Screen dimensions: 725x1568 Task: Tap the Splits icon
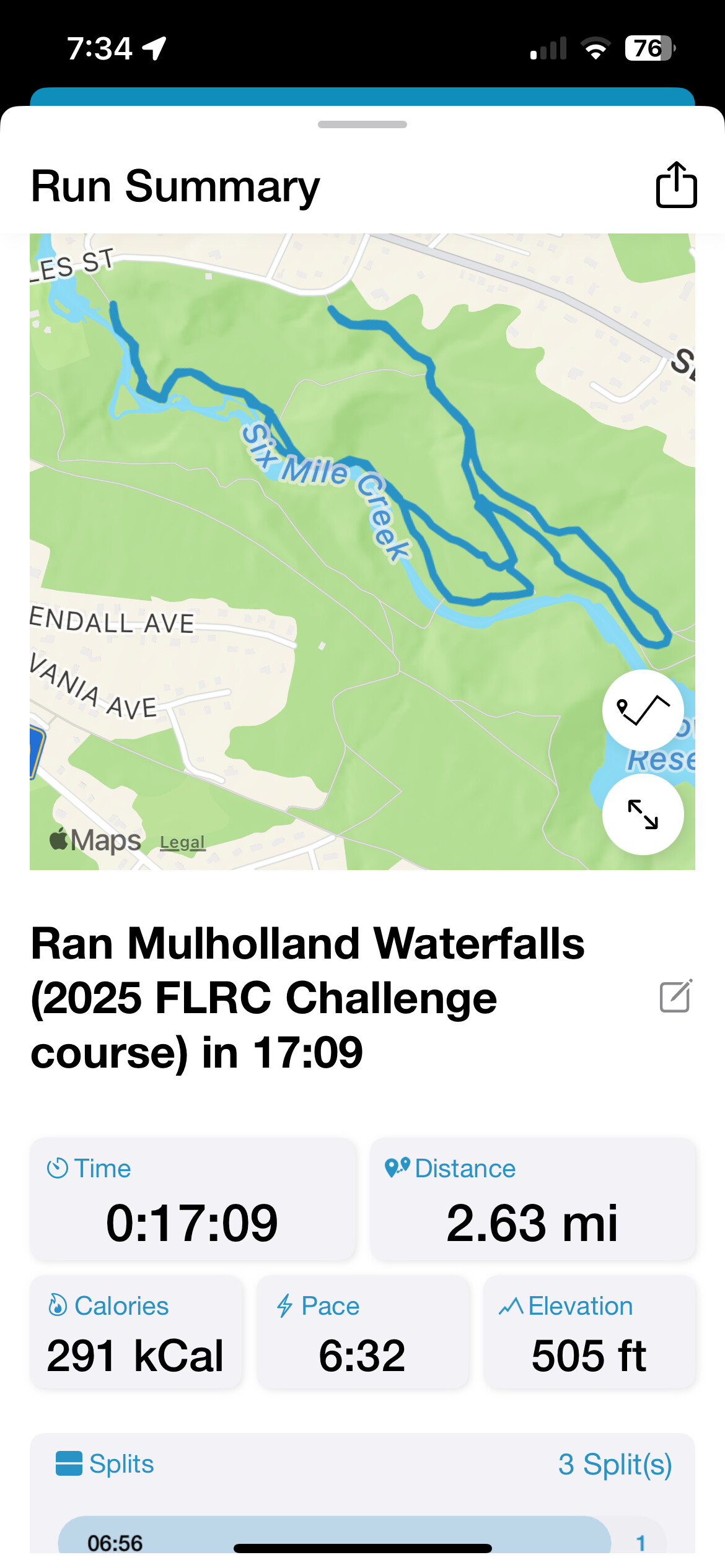click(69, 1464)
